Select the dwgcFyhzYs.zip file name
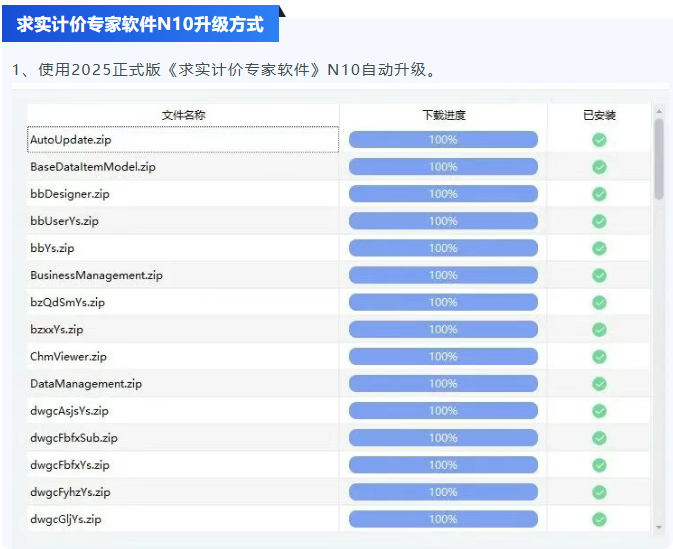Viewport: 673px width, 549px height. coord(70,492)
